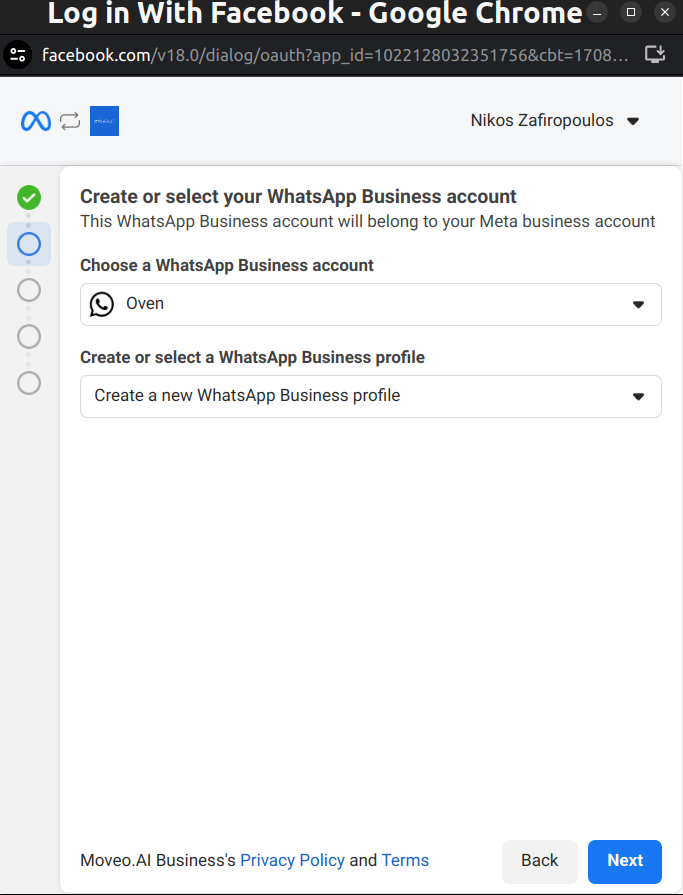Click 'Choose a WhatsApp Business account' label
Viewport: 683px width, 895px height.
click(227, 265)
